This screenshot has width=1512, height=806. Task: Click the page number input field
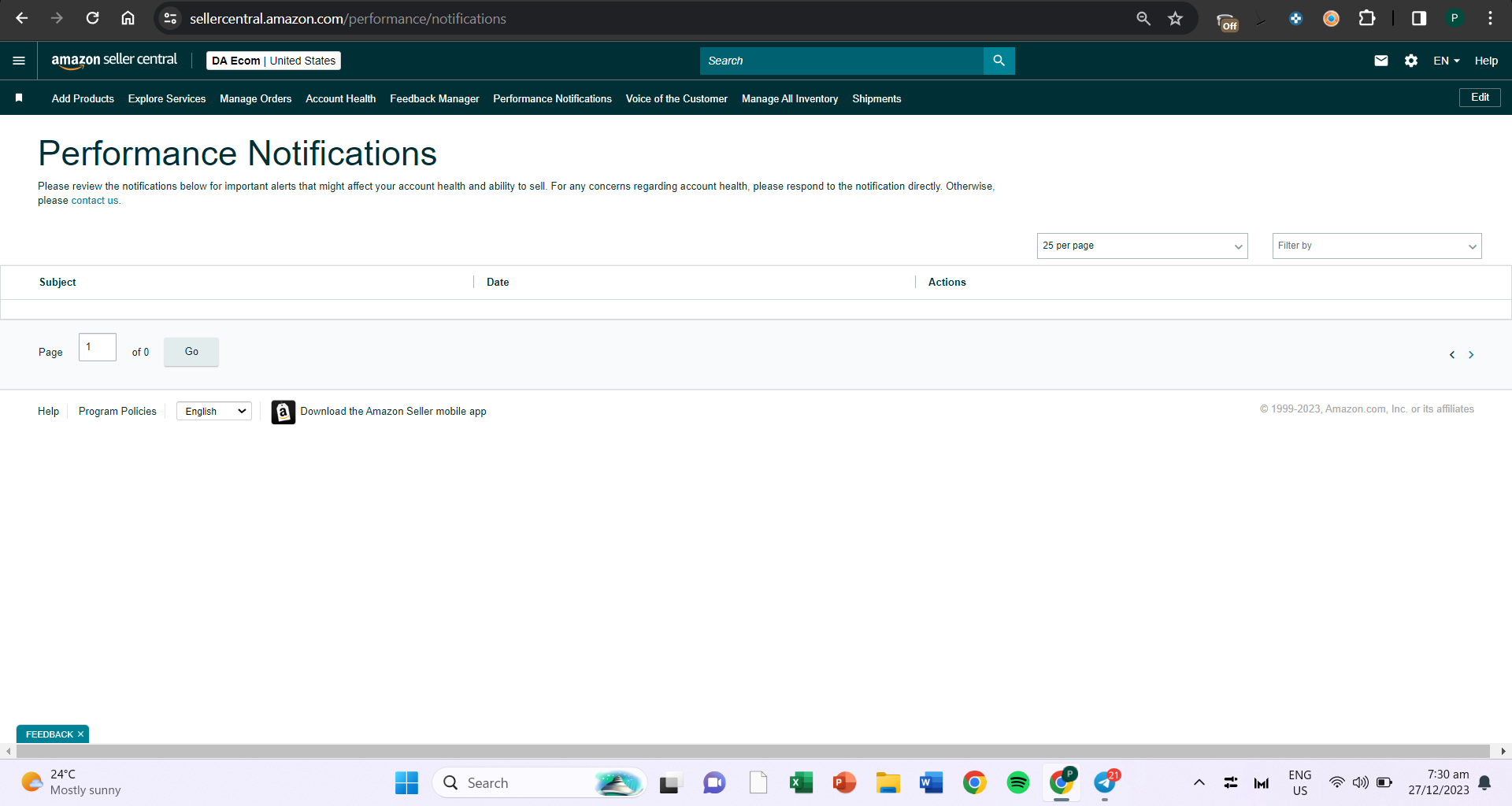(x=98, y=347)
